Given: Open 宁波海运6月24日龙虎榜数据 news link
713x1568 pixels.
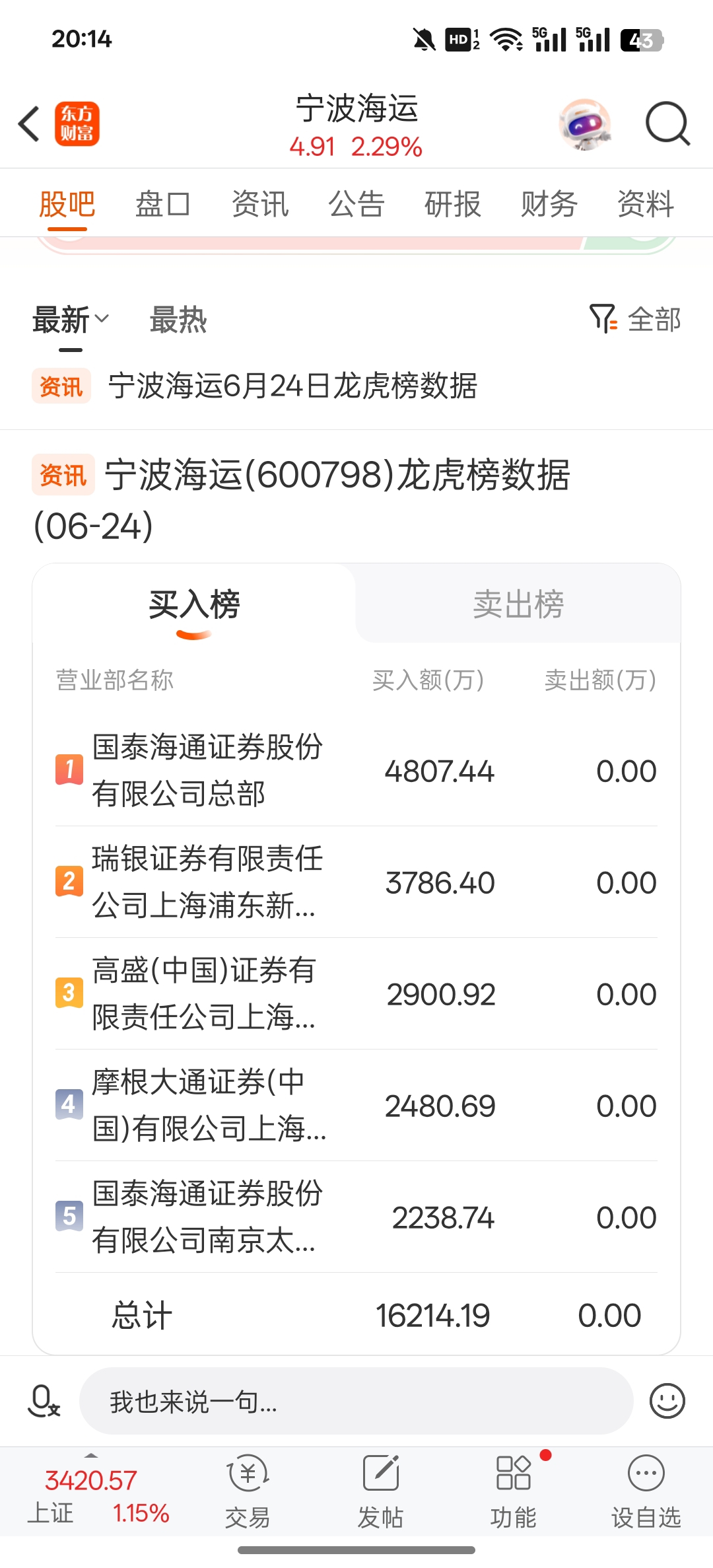Looking at the screenshot, I should click(292, 386).
